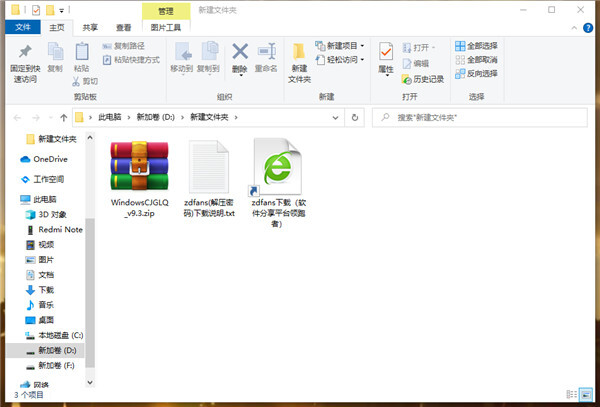Screen dimensions: 600x407
Task: Click the History (历史记录) icon
Action: coord(406,79)
